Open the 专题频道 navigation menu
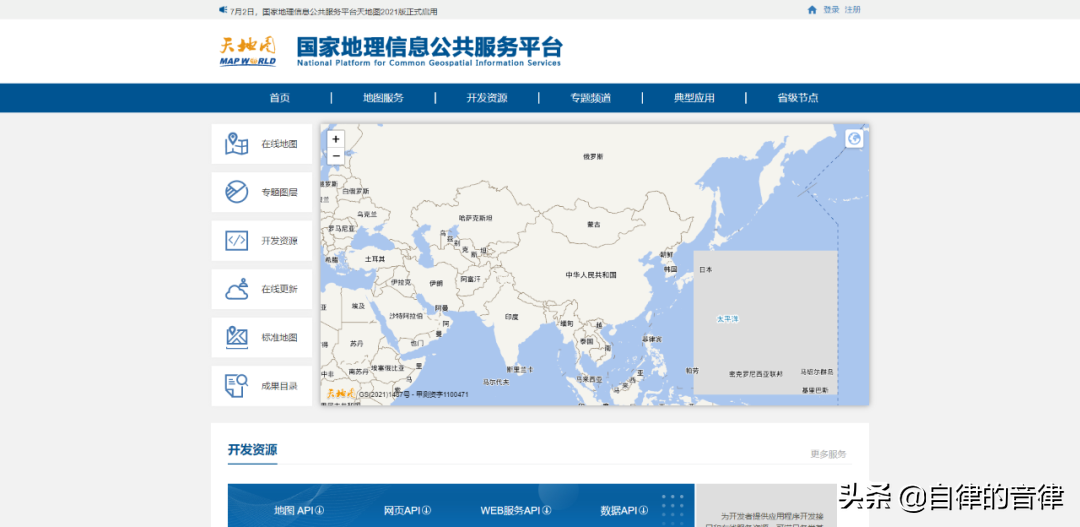 pyautogui.click(x=590, y=98)
